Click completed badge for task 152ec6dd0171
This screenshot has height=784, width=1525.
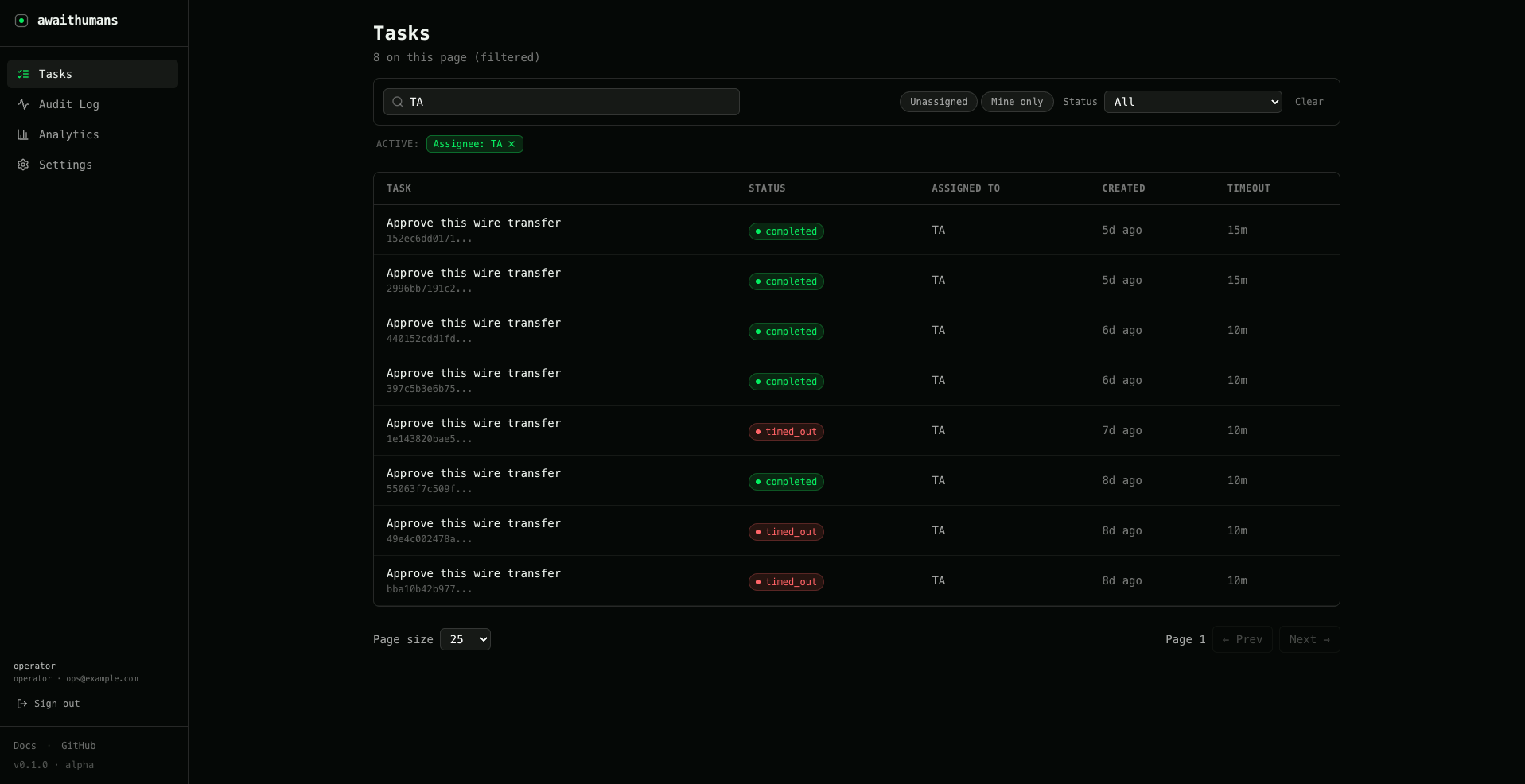(786, 231)
